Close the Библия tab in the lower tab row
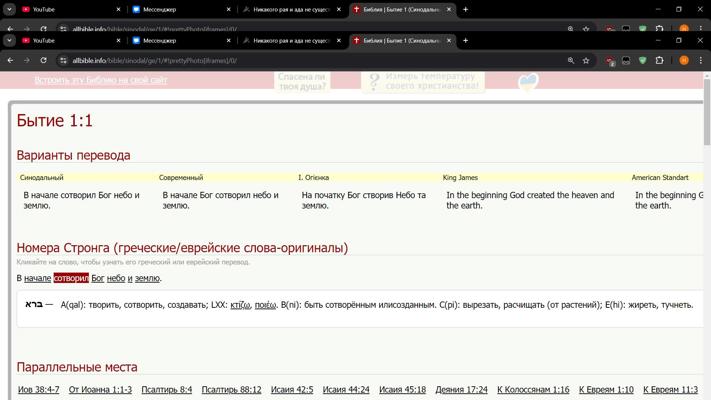This screenshot has height=400, width=711. (x=449, y=41)
